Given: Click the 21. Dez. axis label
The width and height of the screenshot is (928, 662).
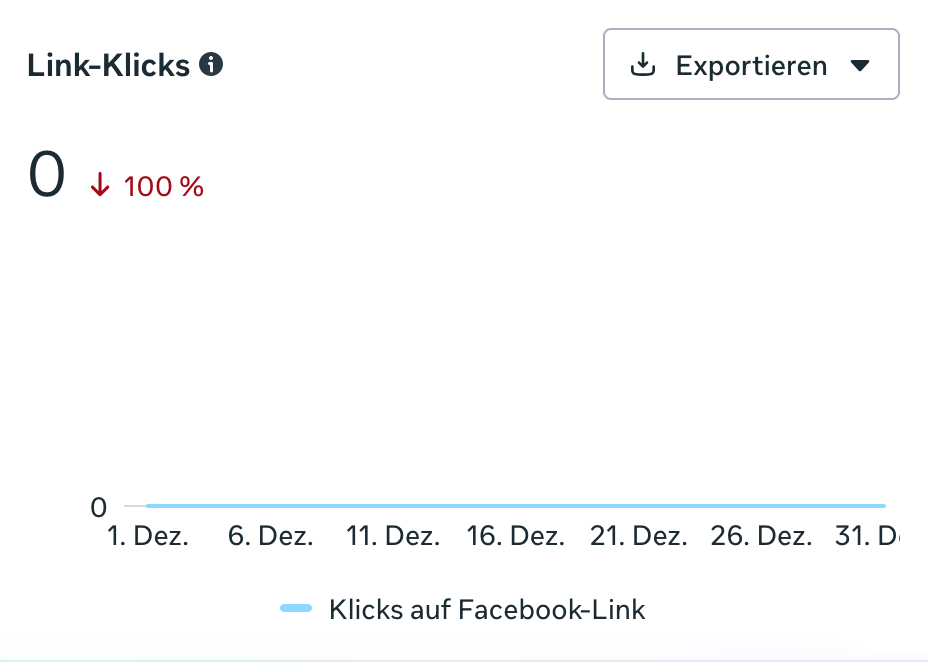Looking at the screenshot, I should point(638,536).
